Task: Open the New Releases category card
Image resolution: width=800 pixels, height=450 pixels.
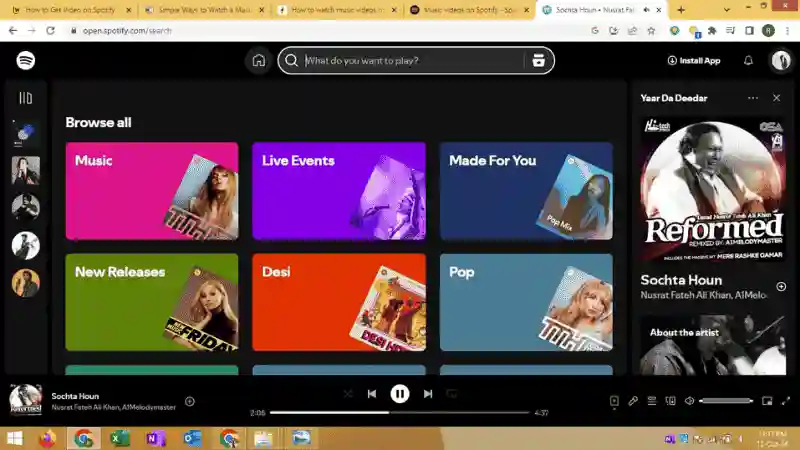Action: click(152, 302)
